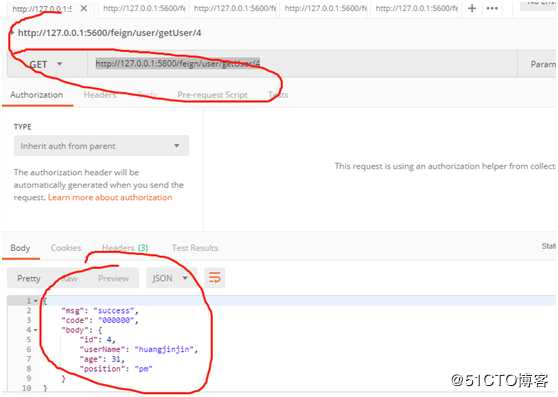The height and width of the screenshot is (397, 558).
Task: Toggle word wrap icon in response
Action: pos(215,278)
